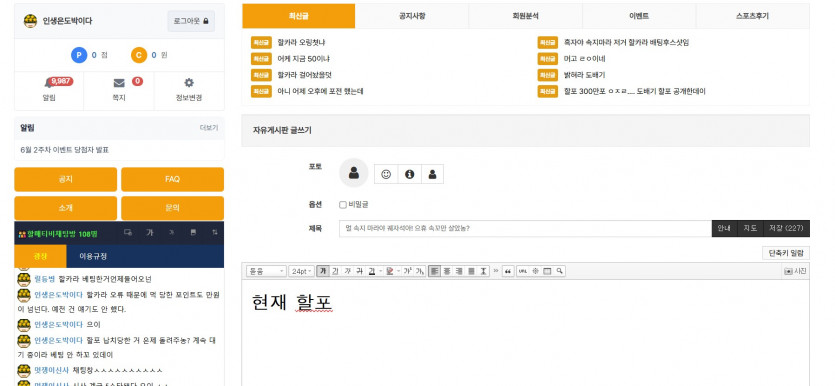
Task: Check the 비밀글 checkbox
Action: (x=343, y=205)
